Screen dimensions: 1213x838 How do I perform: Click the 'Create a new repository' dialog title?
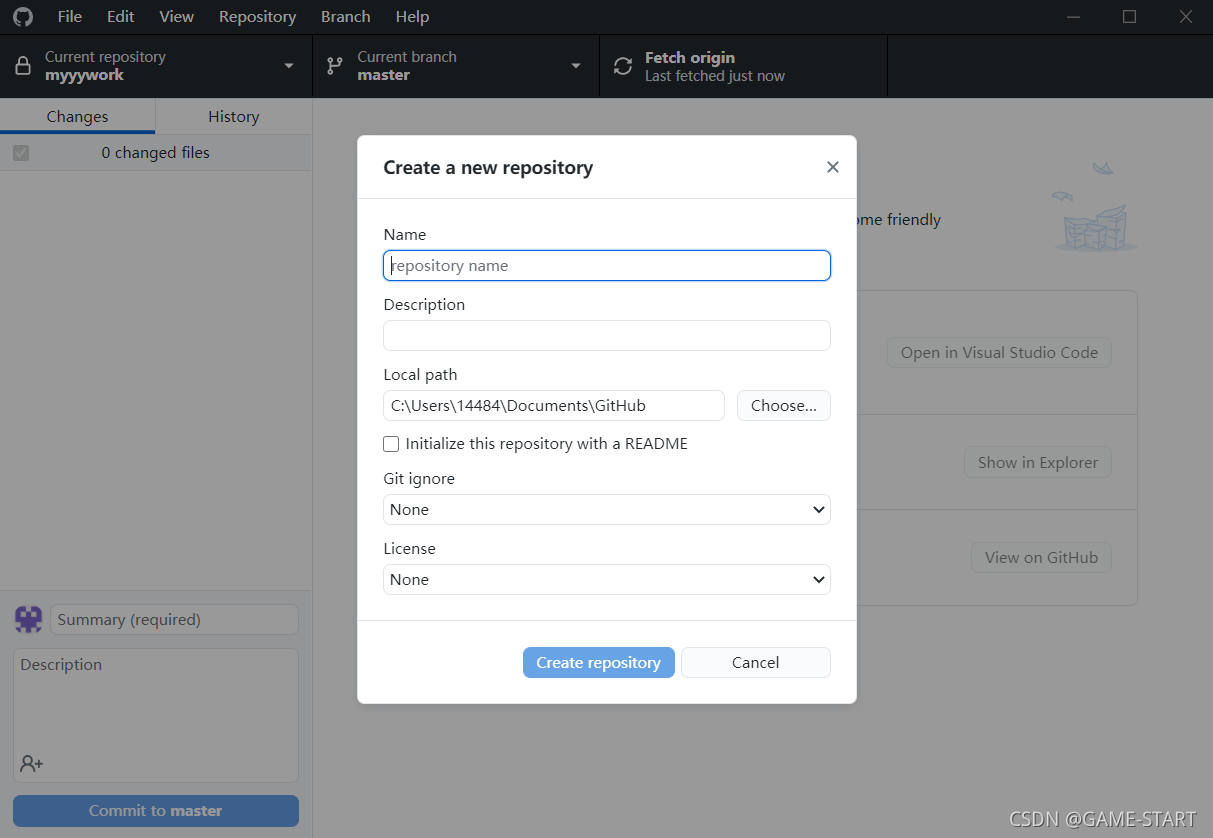point(488,167)
